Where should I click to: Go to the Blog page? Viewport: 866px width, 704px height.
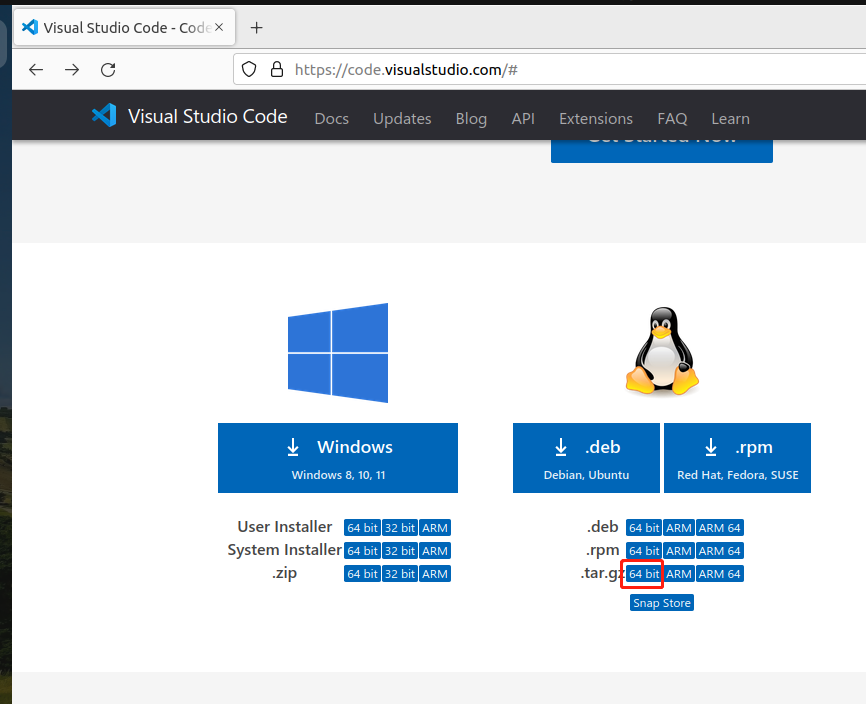(471, 118)
